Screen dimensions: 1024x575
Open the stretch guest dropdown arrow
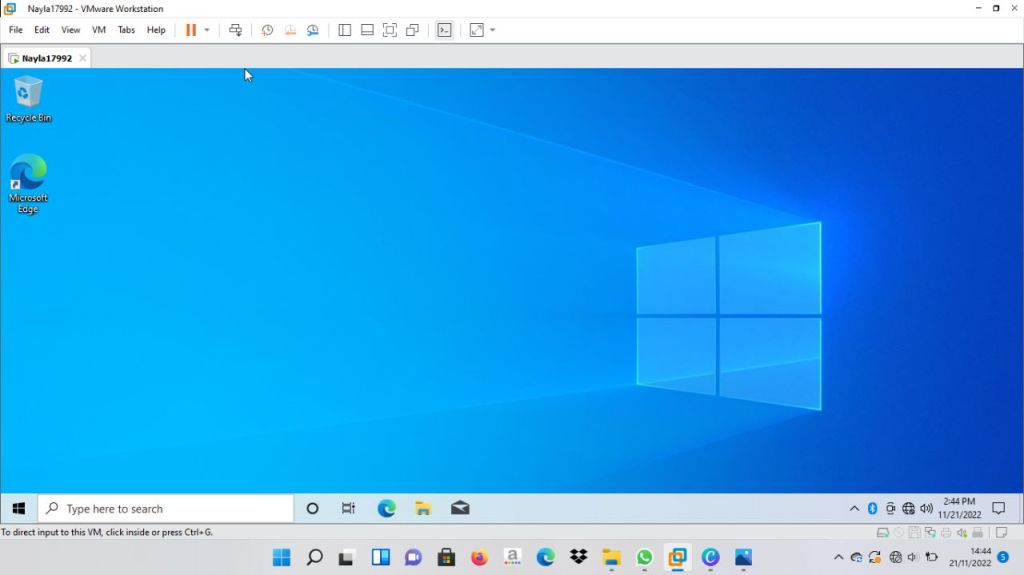click(x=492, y=30)
